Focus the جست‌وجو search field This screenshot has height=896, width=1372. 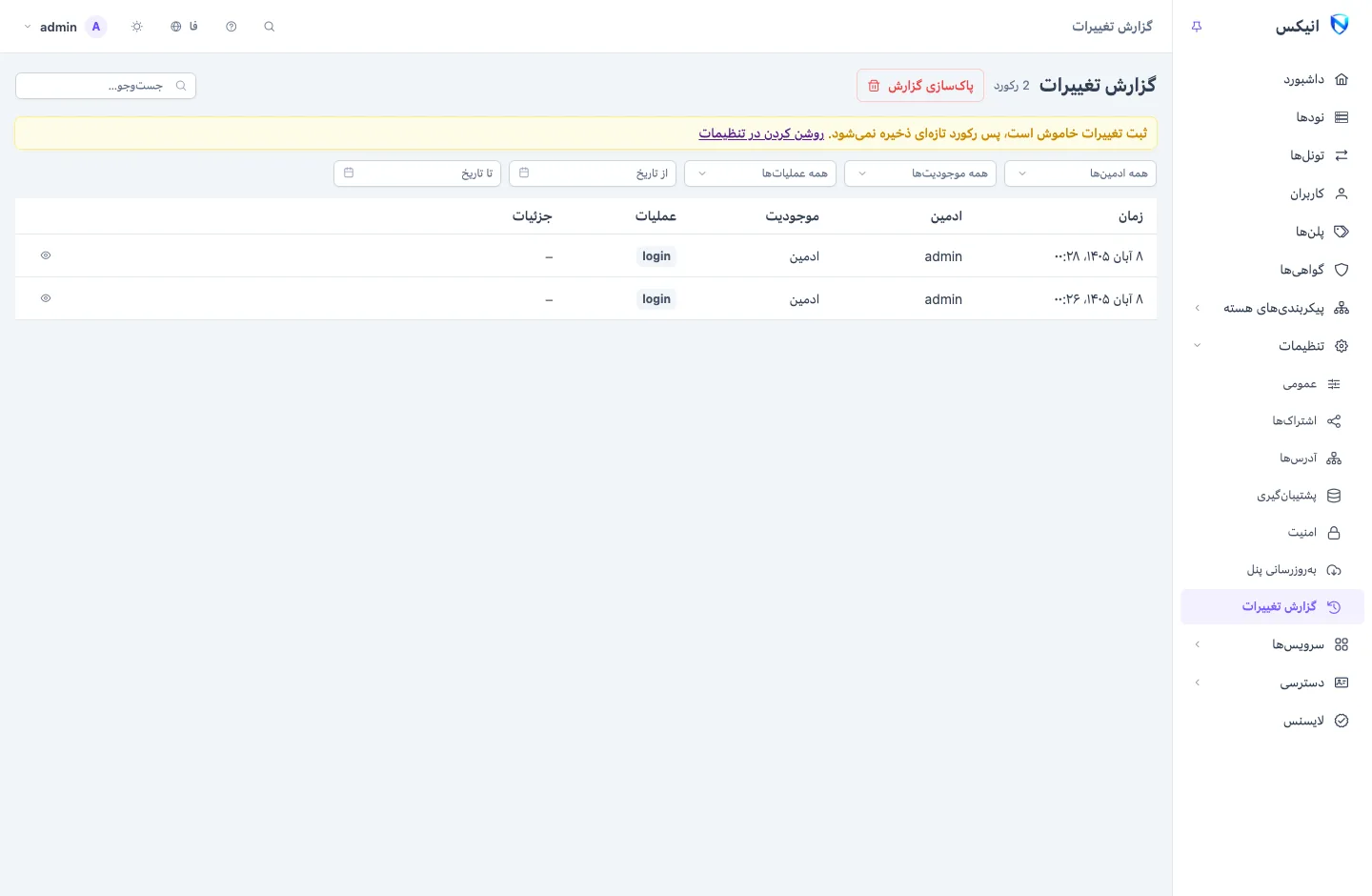pyautogui.click(x=106, y=86)
